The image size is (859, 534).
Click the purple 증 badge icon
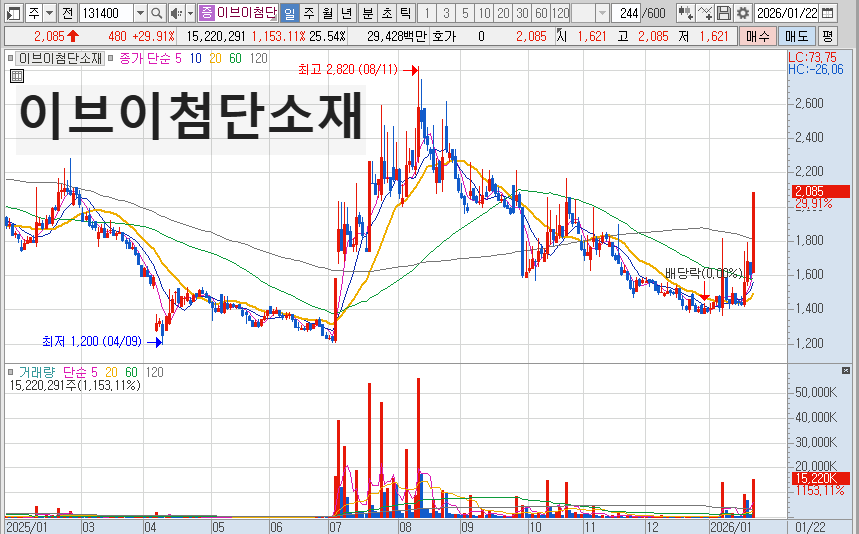tap(206, 13)
